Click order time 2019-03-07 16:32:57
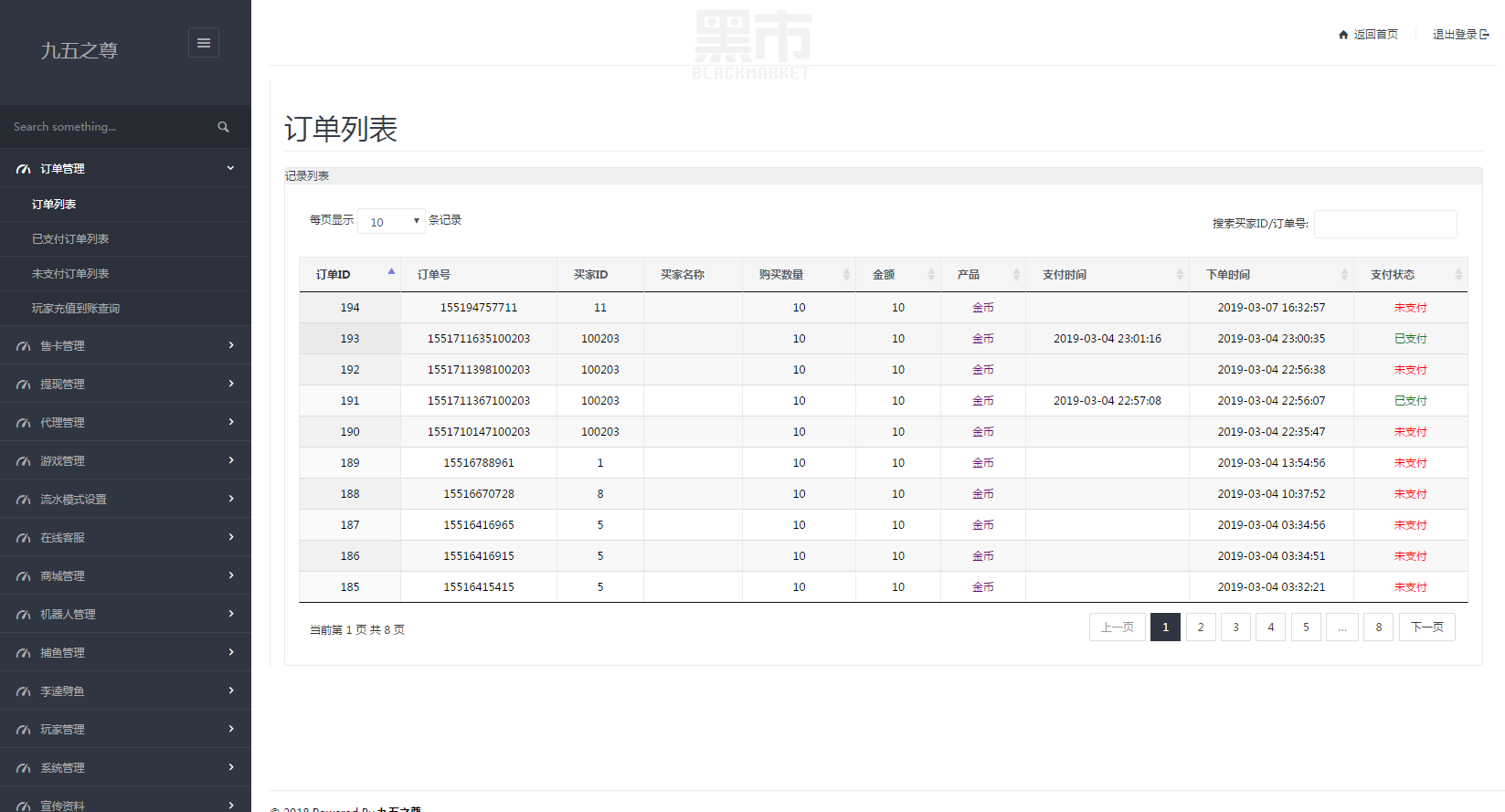 tap(1271, 308)
